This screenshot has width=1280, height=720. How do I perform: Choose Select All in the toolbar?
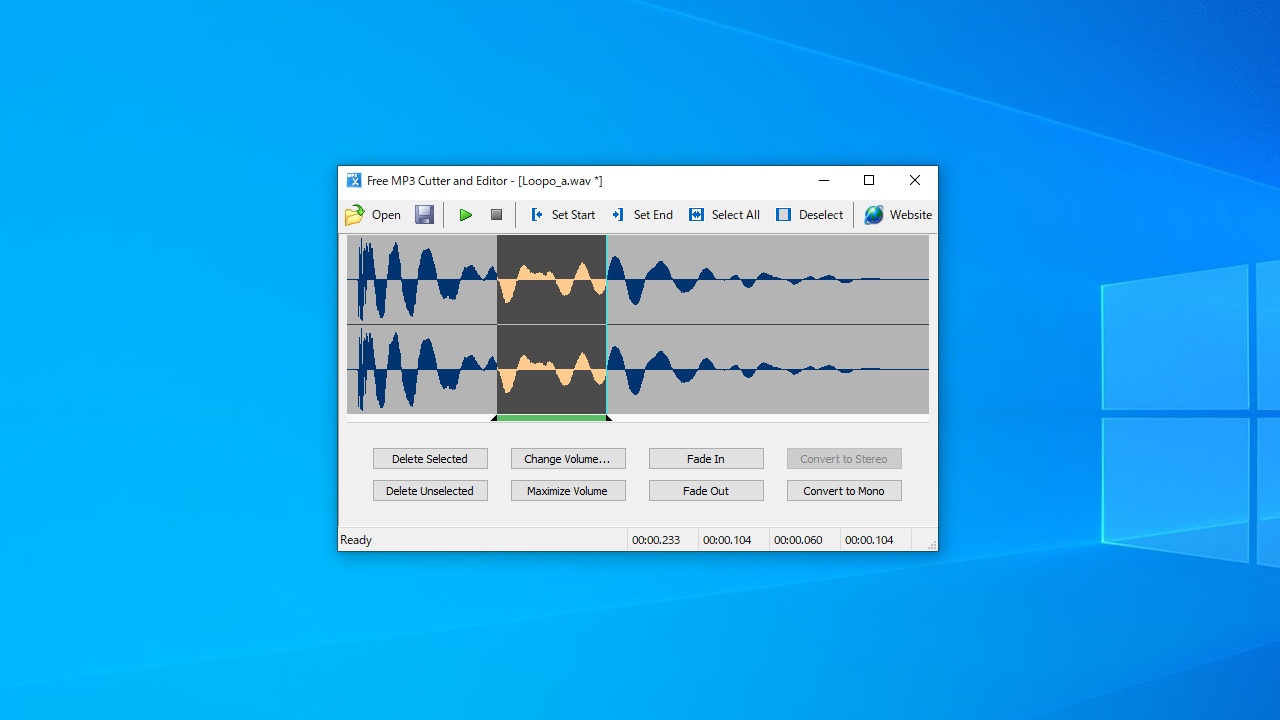[x=724, y=215]
